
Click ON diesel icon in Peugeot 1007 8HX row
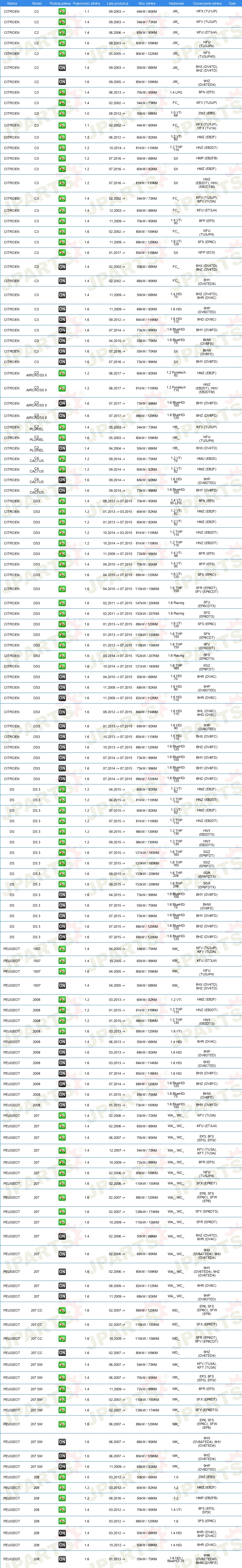pyautogui.click(x=62, y=985)
